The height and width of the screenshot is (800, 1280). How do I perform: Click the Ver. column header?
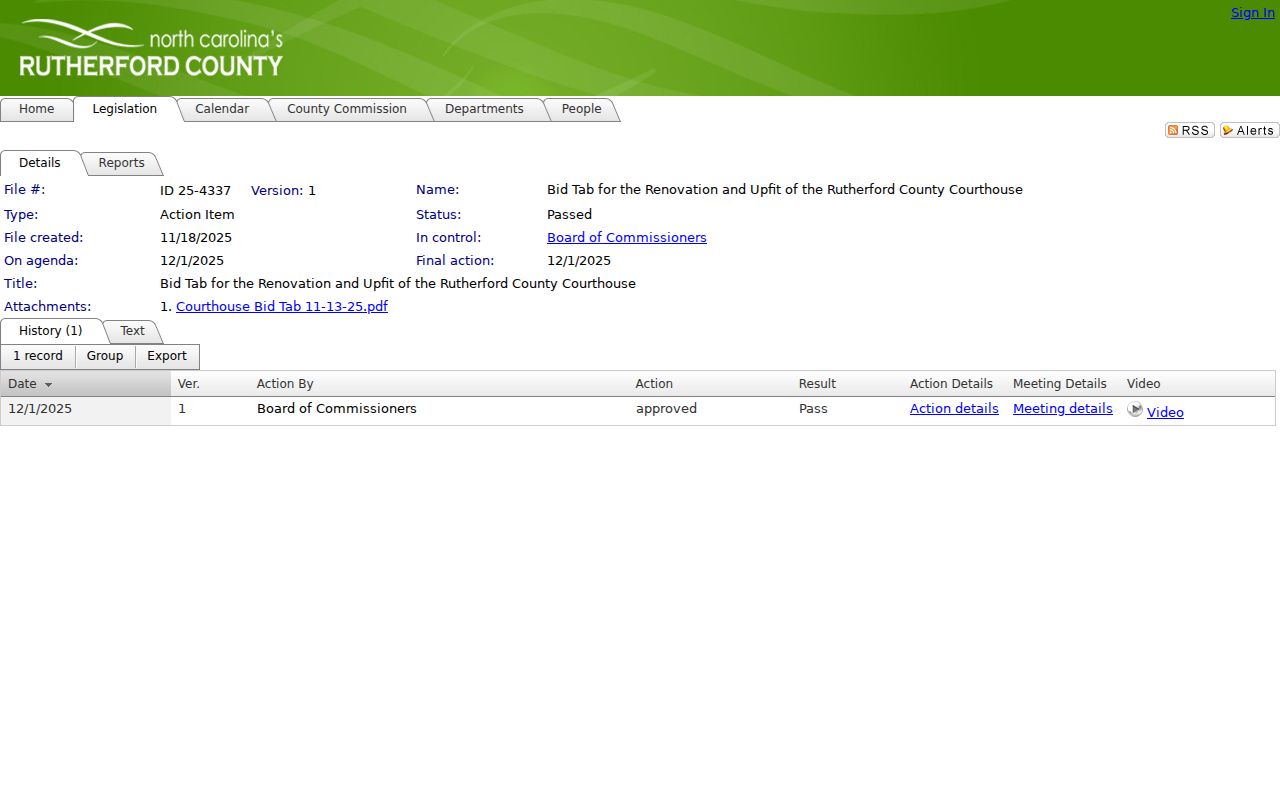(x=189, y=384)
